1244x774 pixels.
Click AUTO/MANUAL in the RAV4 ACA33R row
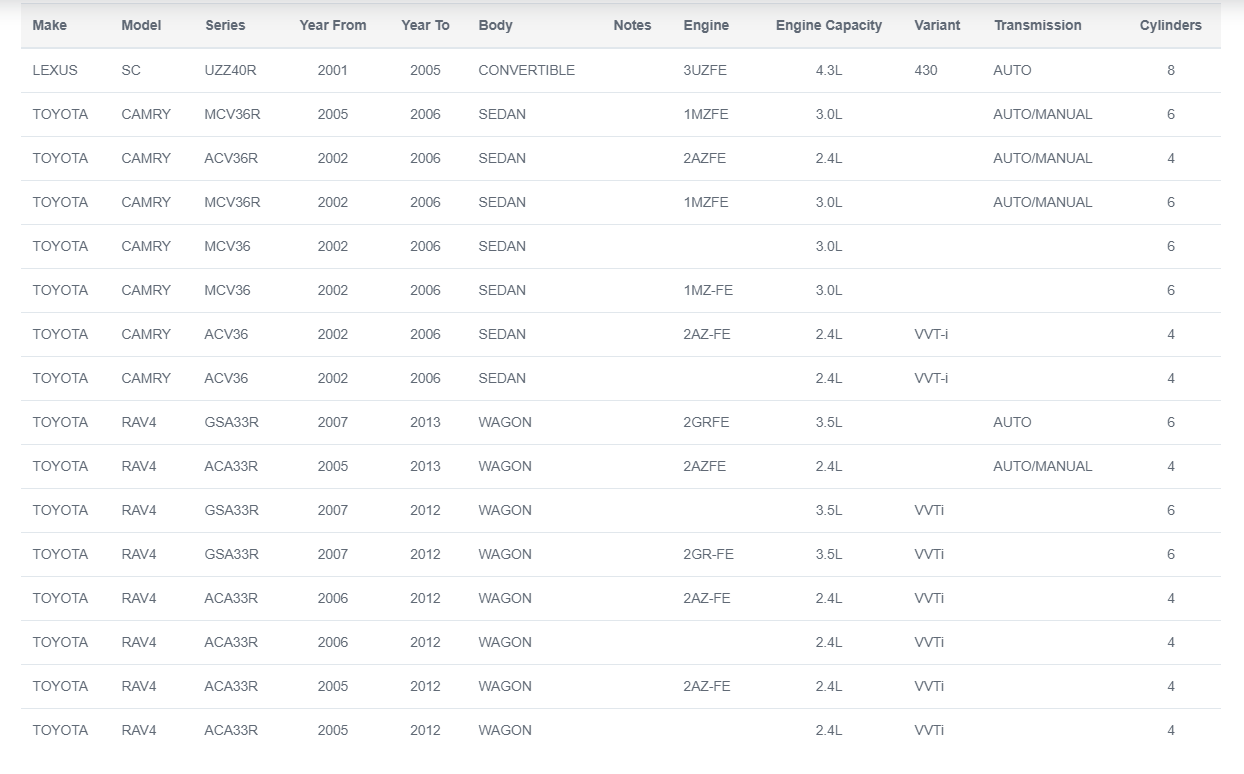click(1043, 466)
